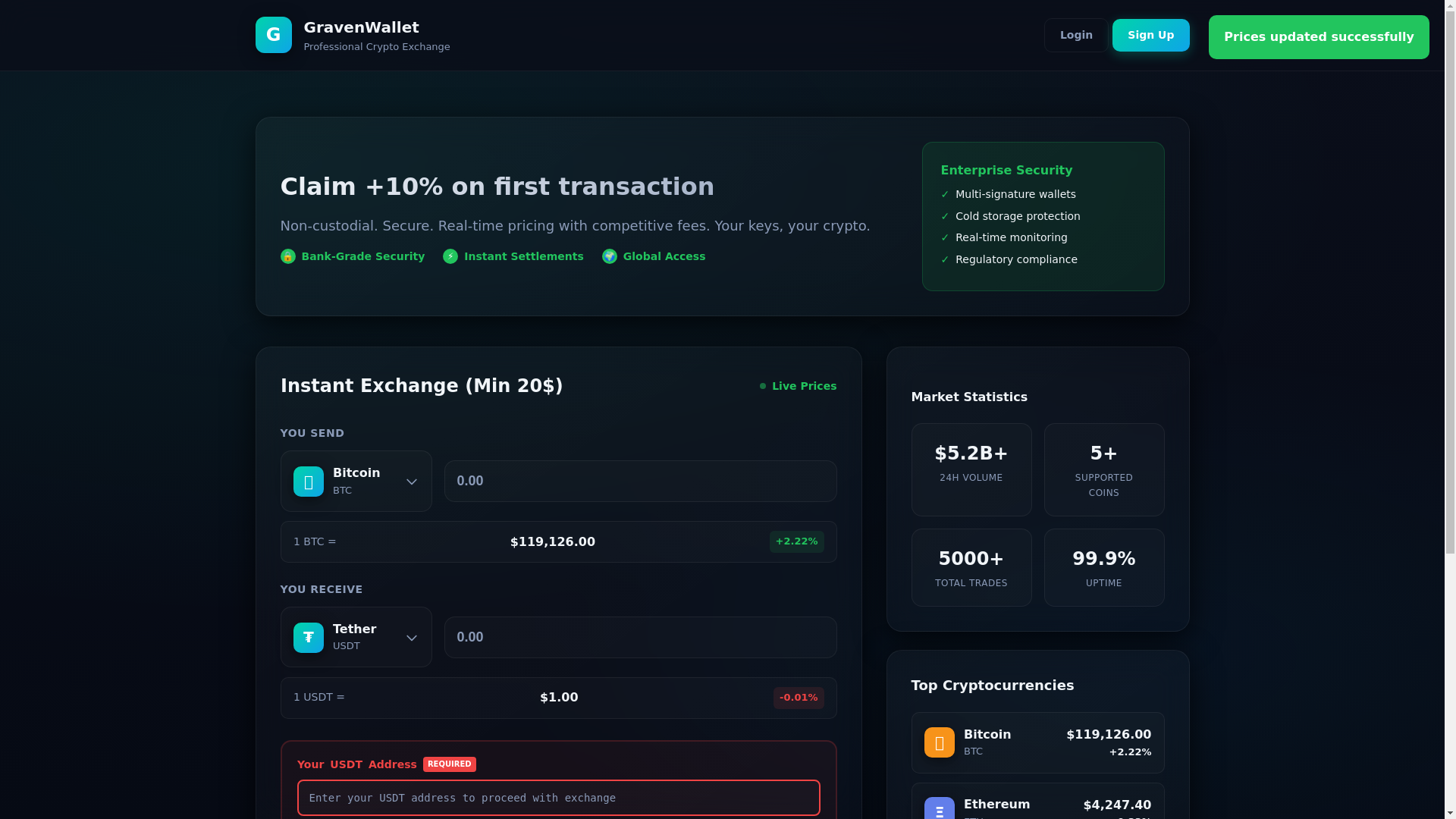Image resolution: width=1456 pixels, height=819 pixels.
Task: Click the Ethereum icon in Top Cryptocurrencies
Action: pos(940,808)
